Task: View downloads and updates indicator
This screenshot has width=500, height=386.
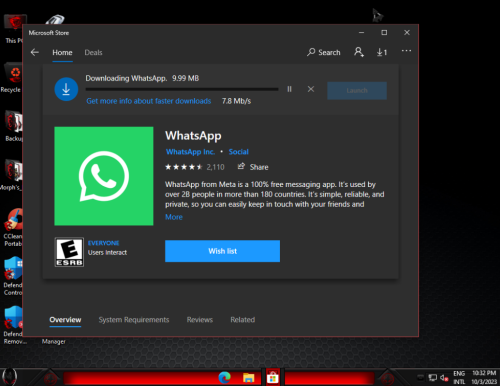Action: pyautogui.click(x=382, y=52)
